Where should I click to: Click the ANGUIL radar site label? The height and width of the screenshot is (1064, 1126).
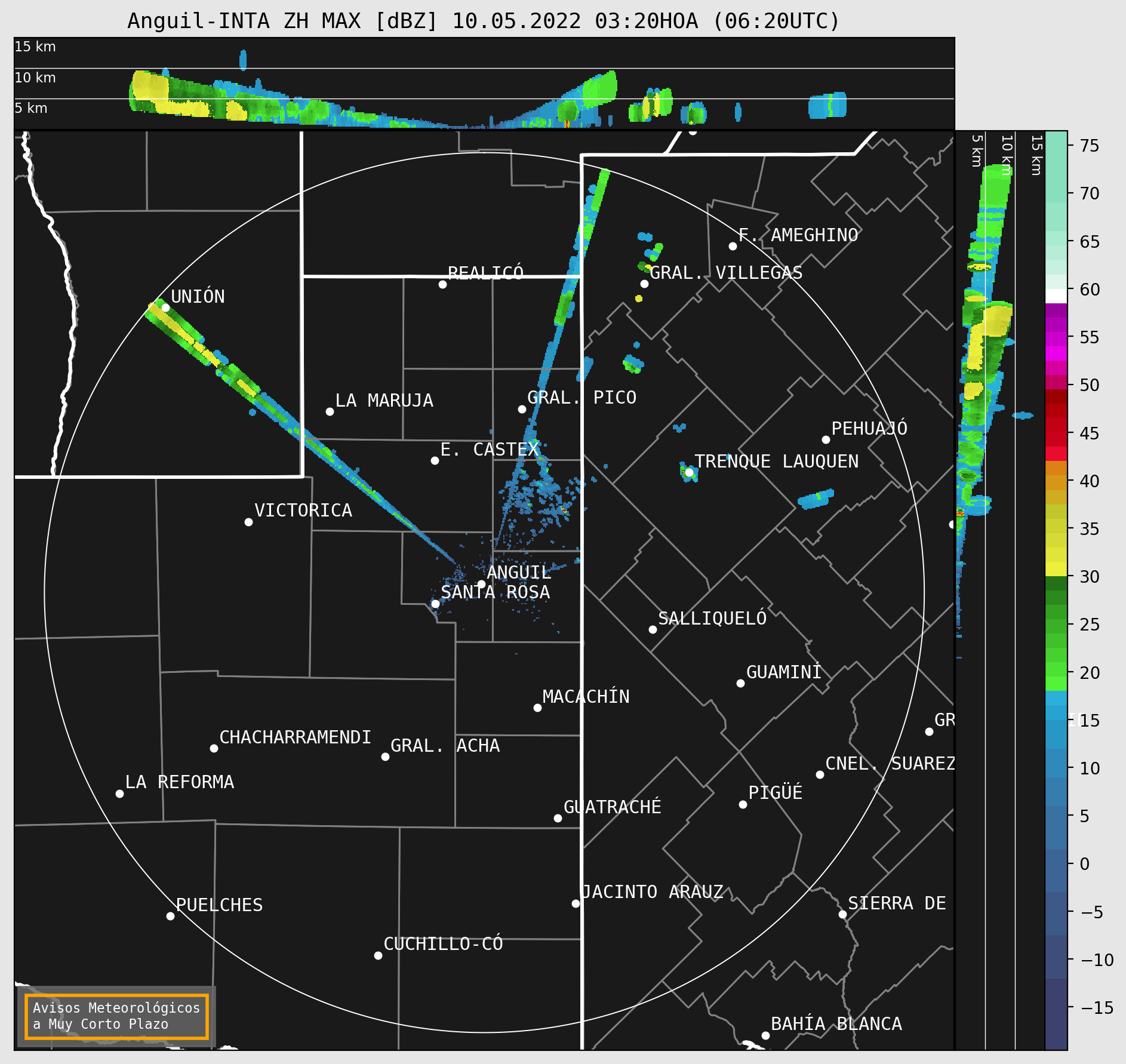[519, 573]
